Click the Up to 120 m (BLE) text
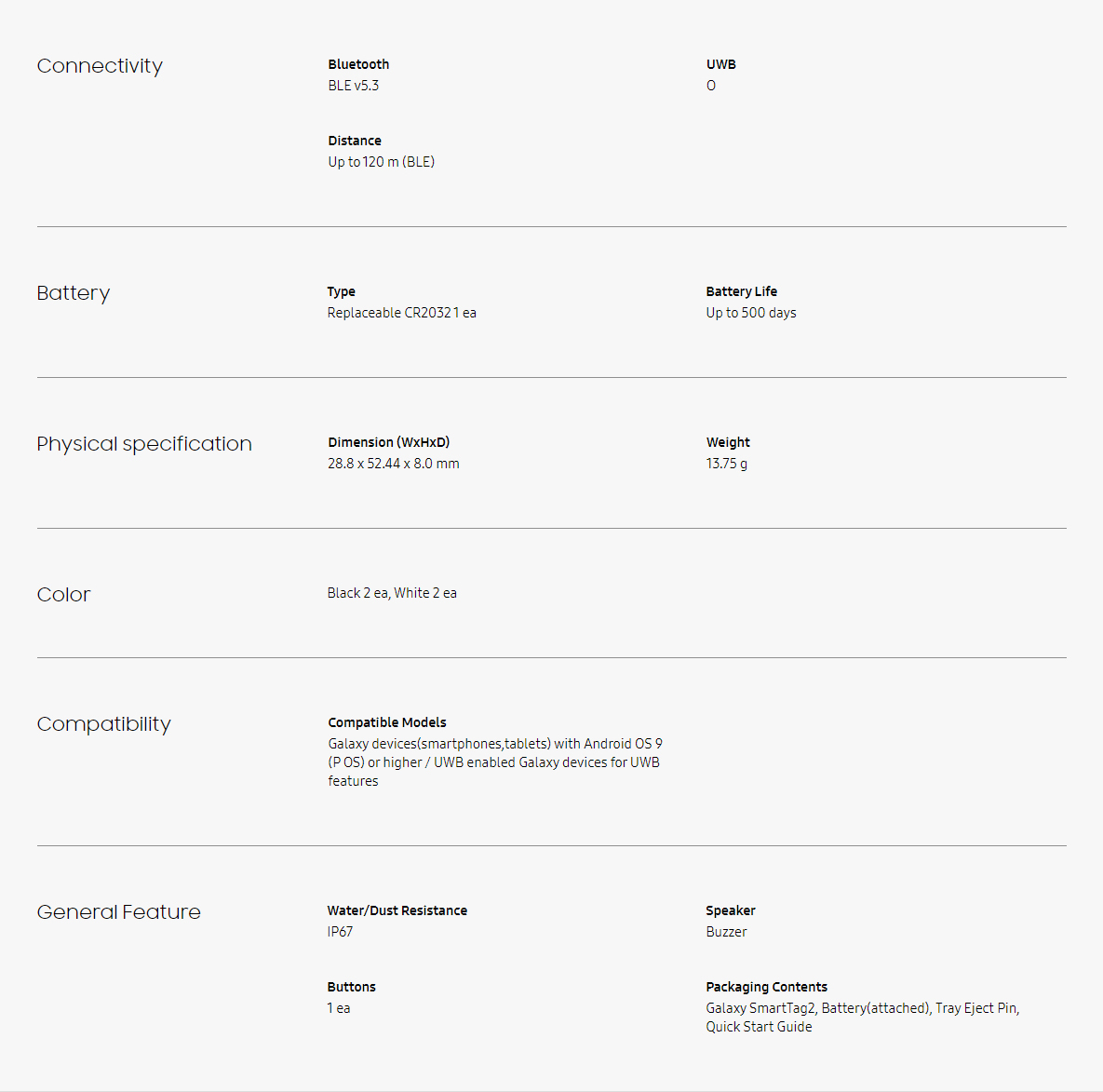The width and height of the screenshot is (1103, 1092). [x=382, y=162]
